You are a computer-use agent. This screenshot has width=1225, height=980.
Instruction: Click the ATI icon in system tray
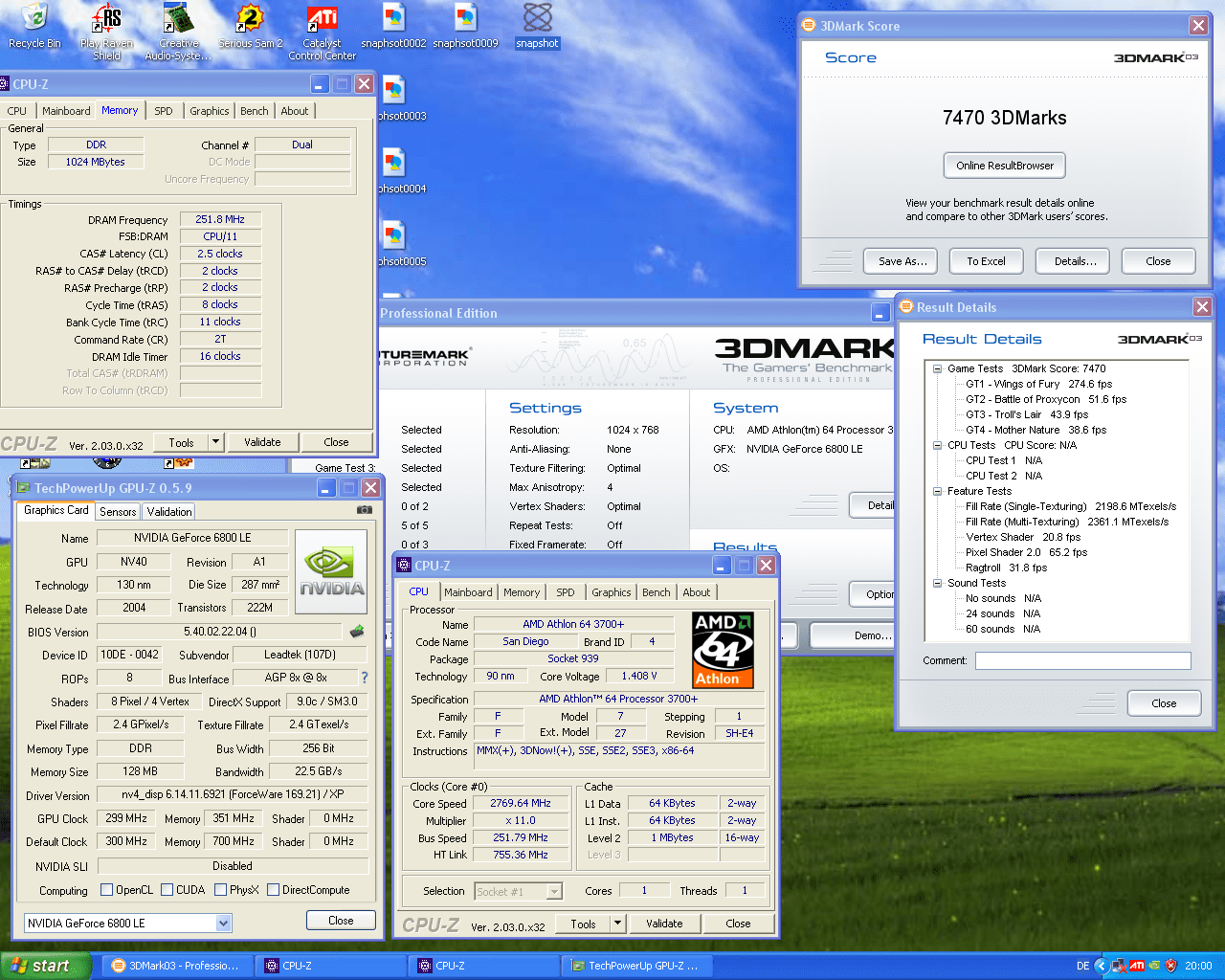[x=1136, y=966]
